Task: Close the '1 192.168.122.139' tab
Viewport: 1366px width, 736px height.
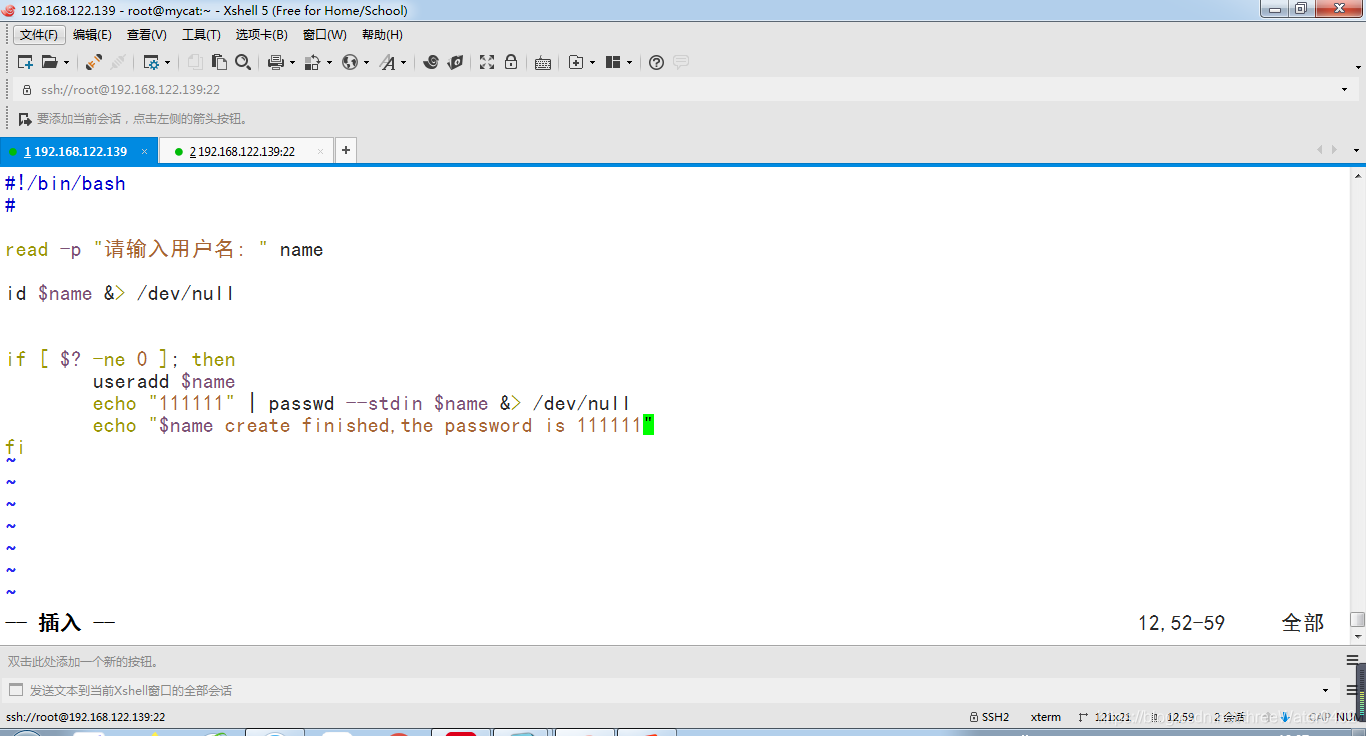Action: [x=145, y=152]
